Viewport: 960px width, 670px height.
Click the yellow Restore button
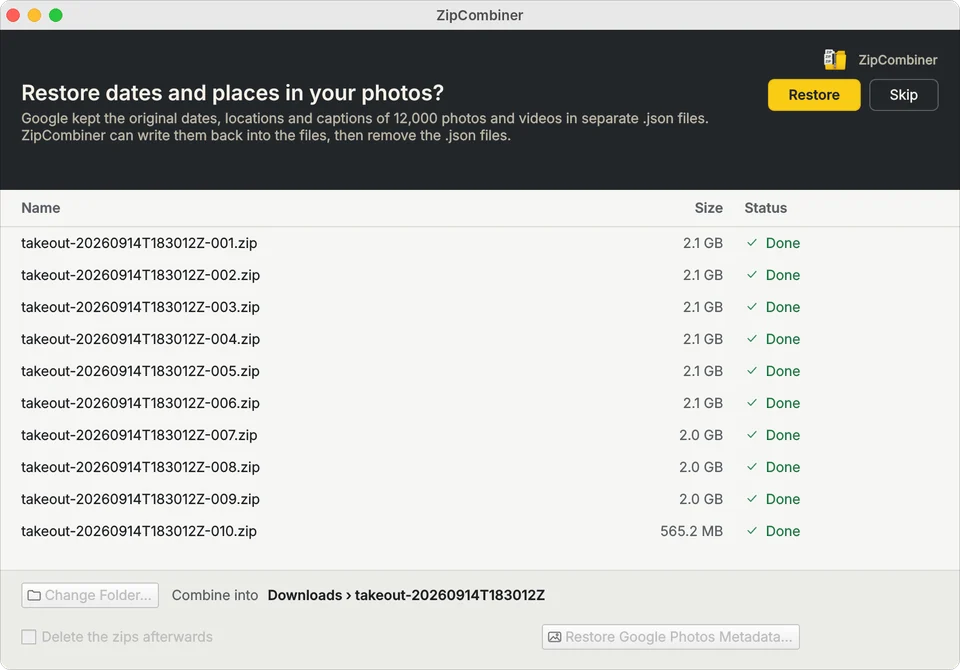814,95
